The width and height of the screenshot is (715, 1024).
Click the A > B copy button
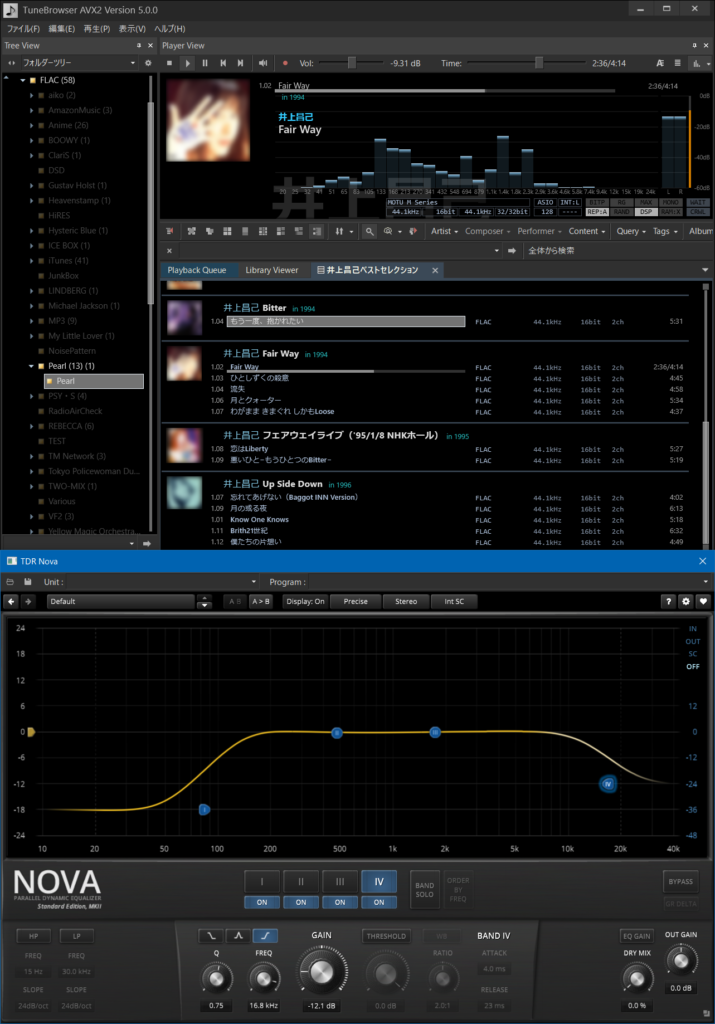(261, 601)
